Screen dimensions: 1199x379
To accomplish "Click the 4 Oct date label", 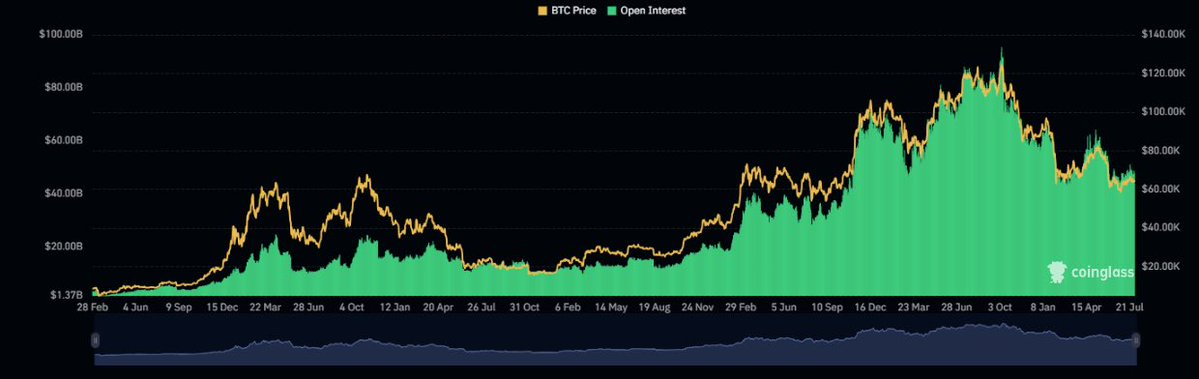I will (x=352, y=307).
